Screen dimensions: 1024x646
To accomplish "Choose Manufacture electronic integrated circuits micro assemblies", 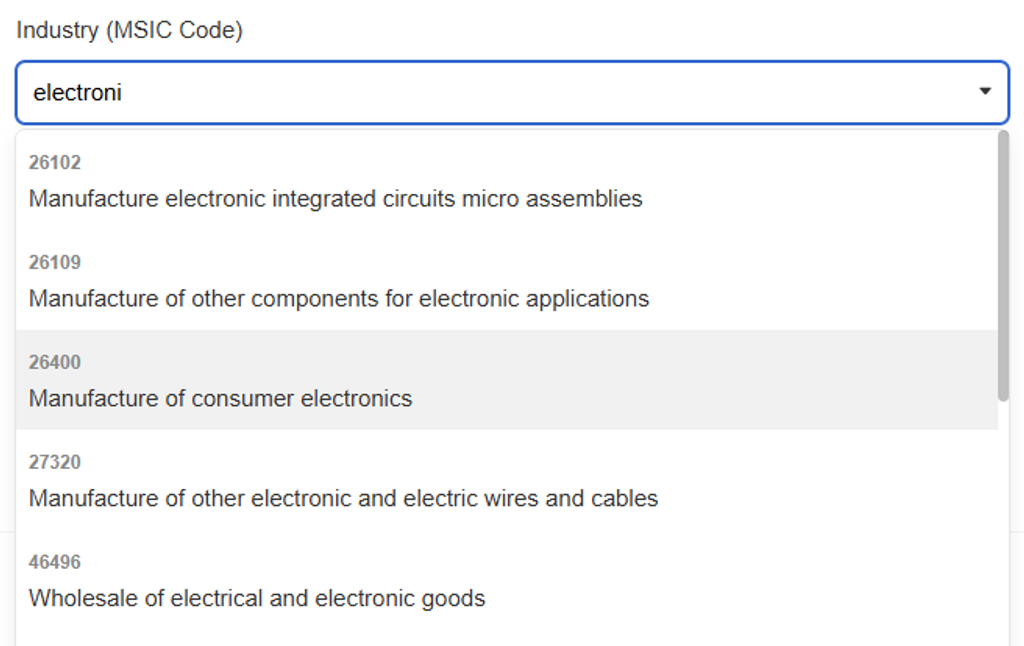I will pyautogui.click(x=335, y=199).
